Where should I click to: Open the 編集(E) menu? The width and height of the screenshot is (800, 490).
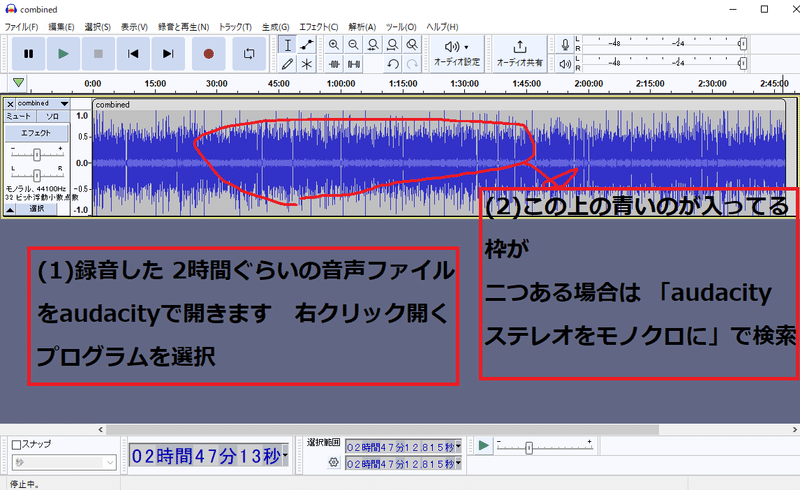(x=61, y=27)
